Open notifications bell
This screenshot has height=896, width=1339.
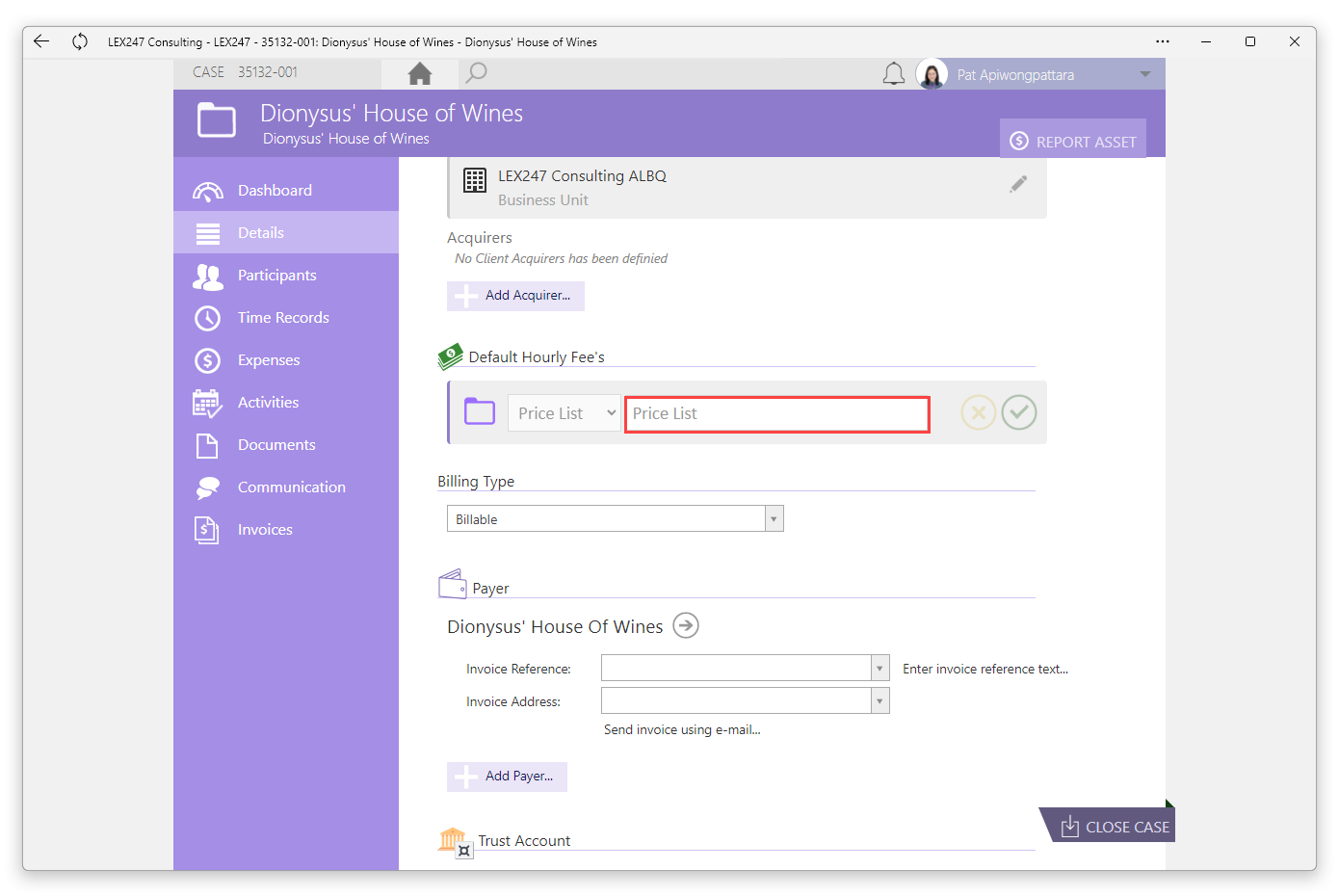click(894, 74)
